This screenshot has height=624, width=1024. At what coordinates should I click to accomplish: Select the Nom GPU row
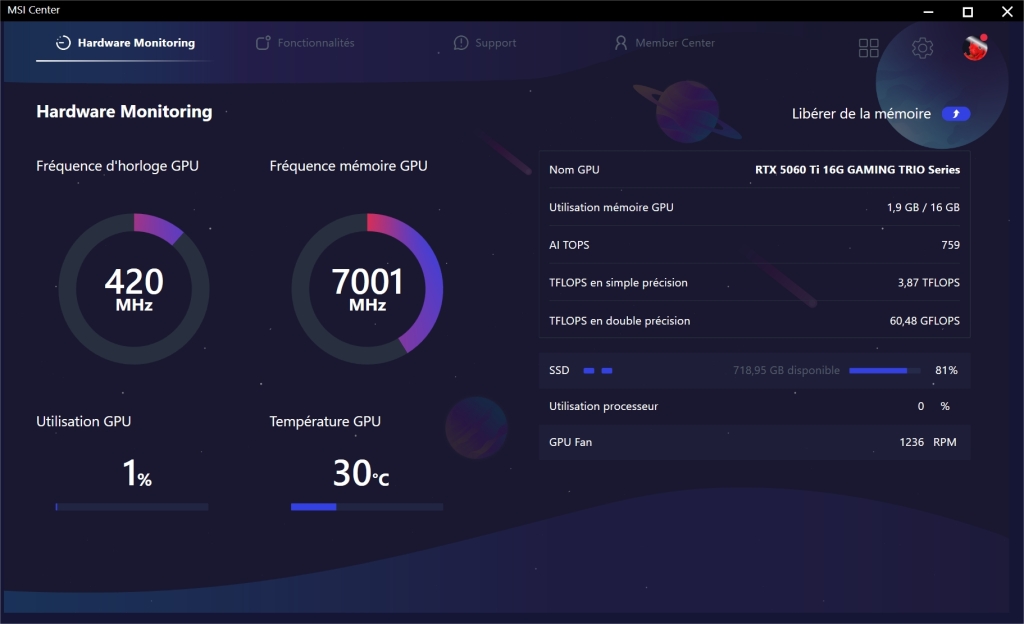[754, 170]
